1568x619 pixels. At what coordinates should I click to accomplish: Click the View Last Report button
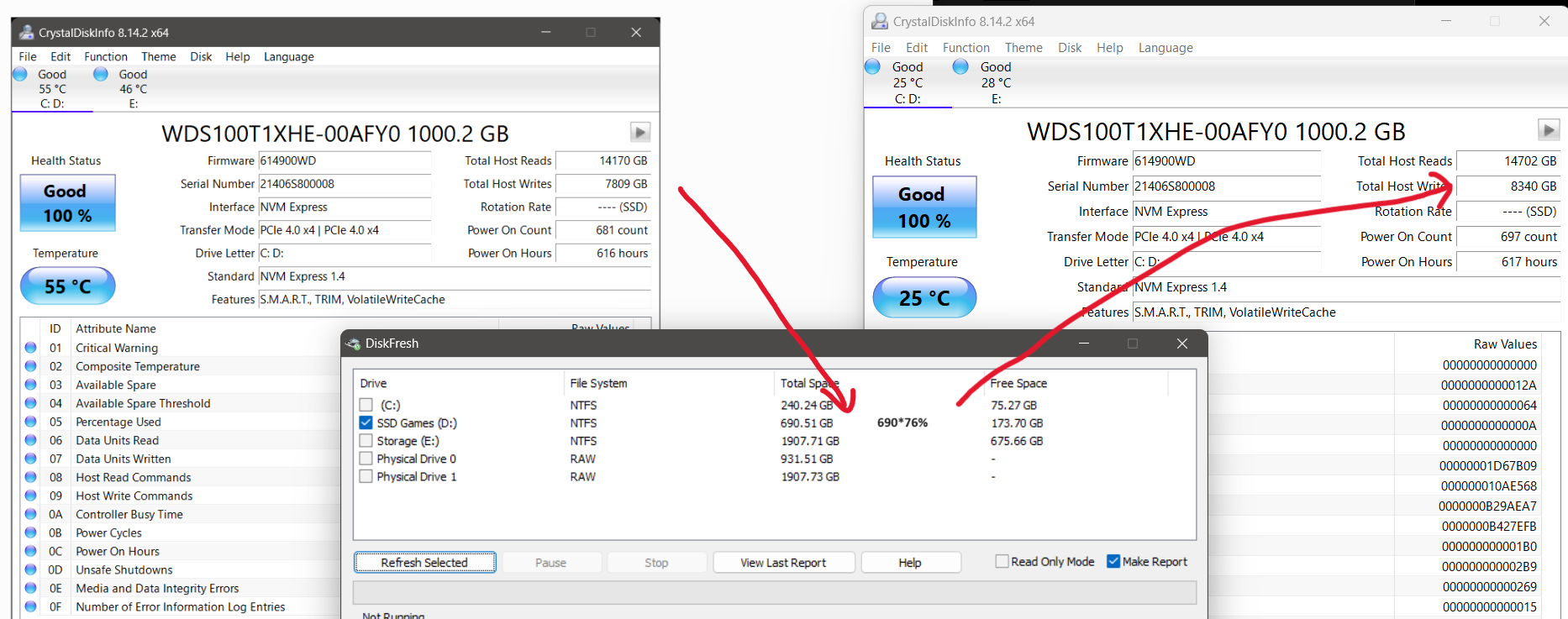click(783, 563)
